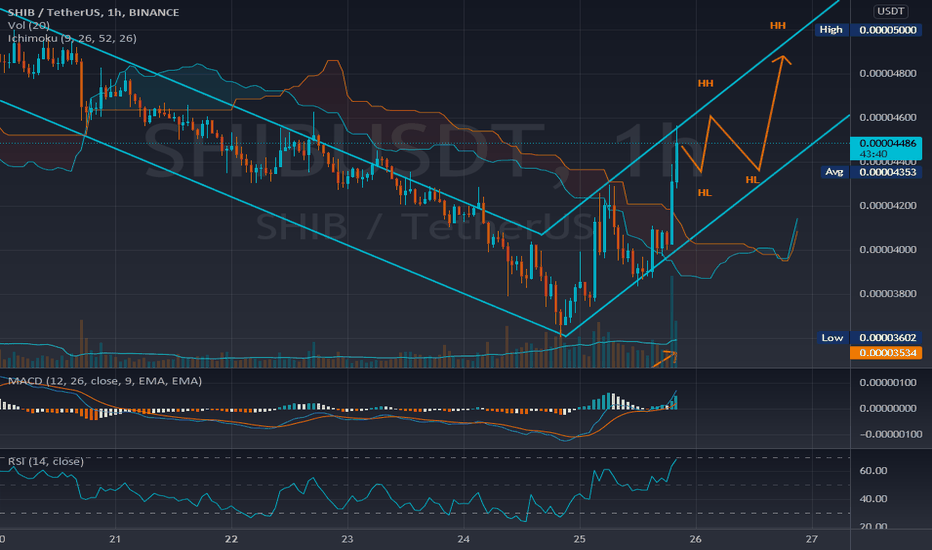Click the High 0.00005000 price label
Image resolution: width=932 pixels, height=550 pixels.
point(868,30)
